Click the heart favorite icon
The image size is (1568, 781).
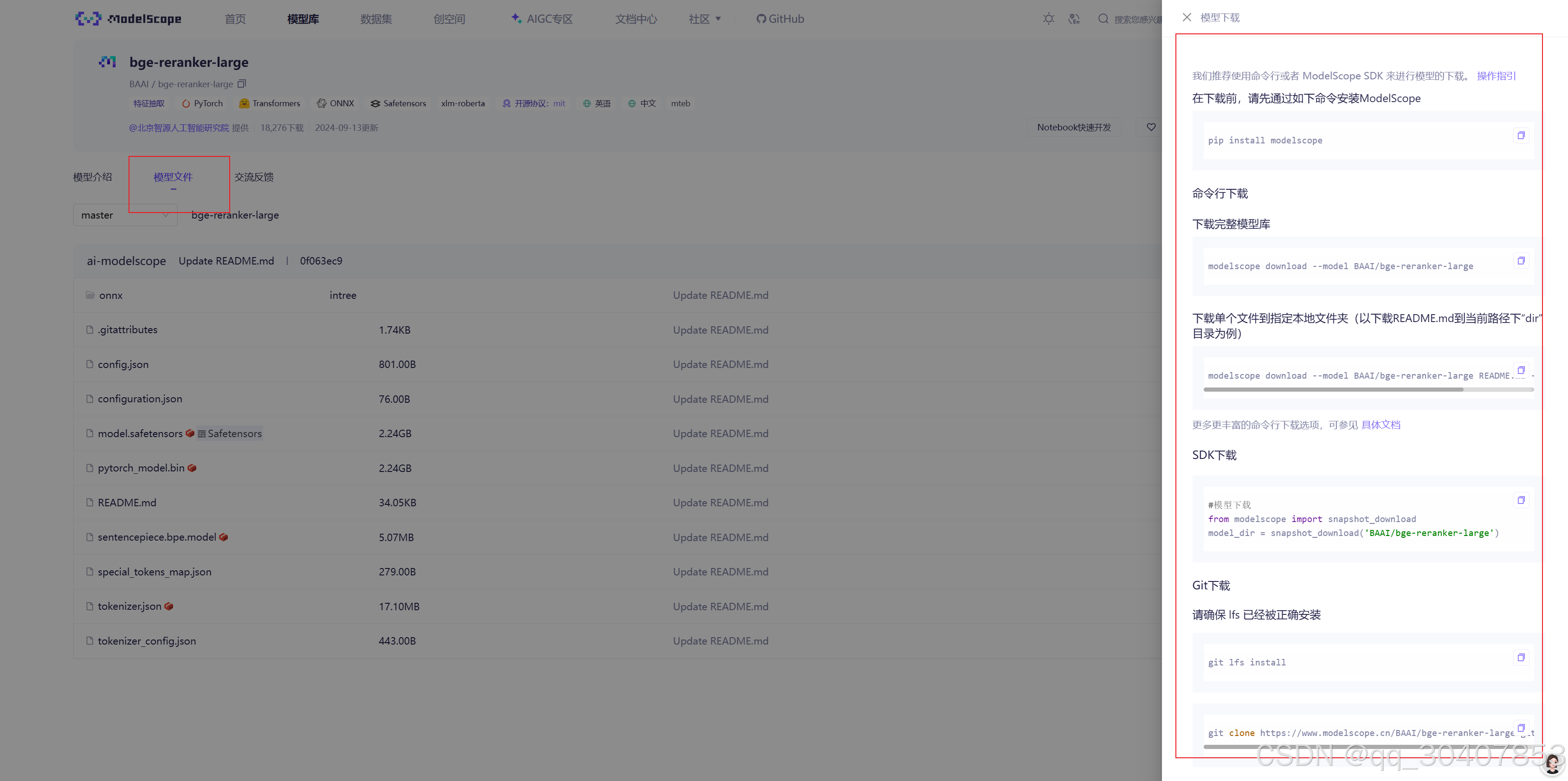coord(1150,127)
